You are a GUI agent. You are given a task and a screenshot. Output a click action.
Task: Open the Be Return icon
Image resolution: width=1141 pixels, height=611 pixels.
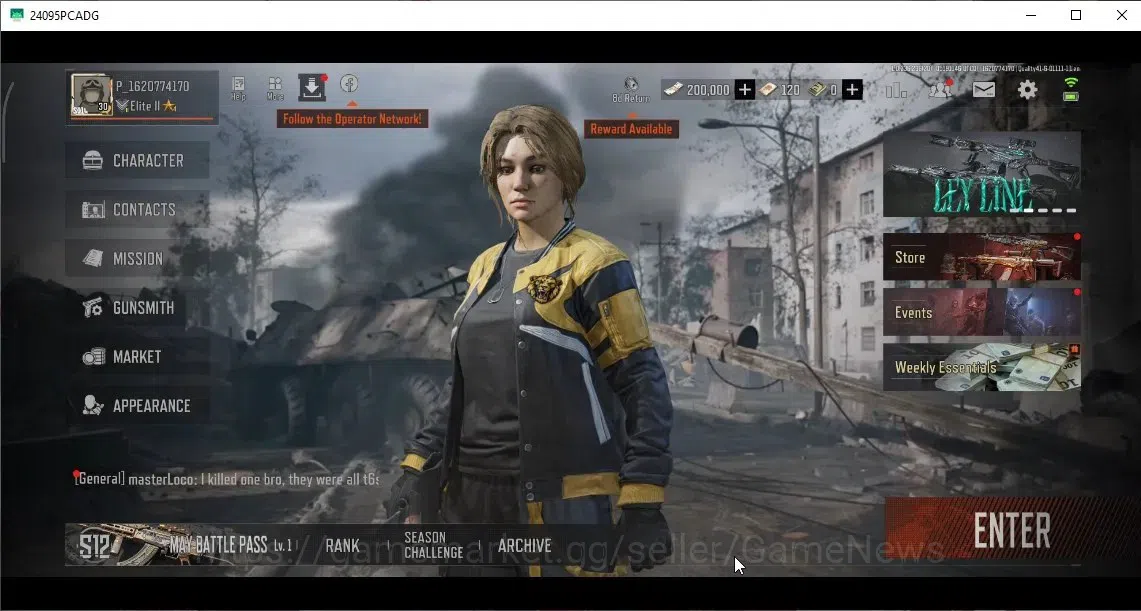[631, 89]
